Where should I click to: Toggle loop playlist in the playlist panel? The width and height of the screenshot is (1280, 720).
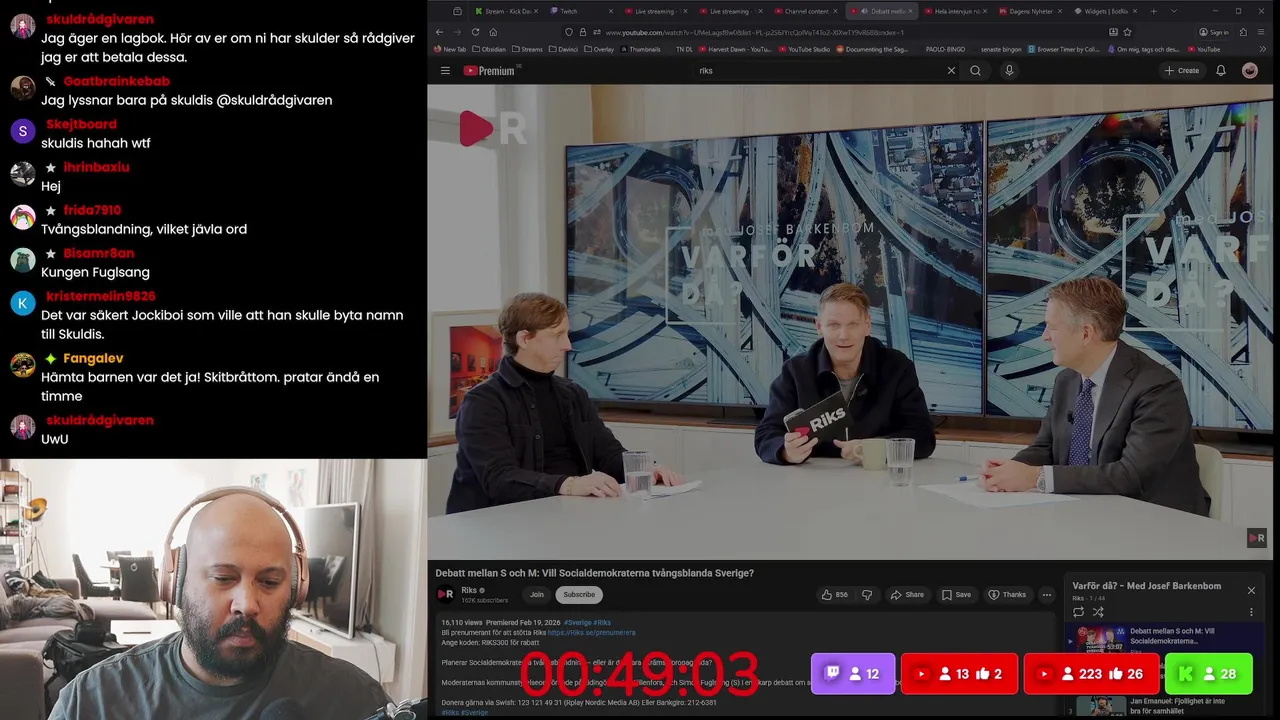[x=1078, y=612]
